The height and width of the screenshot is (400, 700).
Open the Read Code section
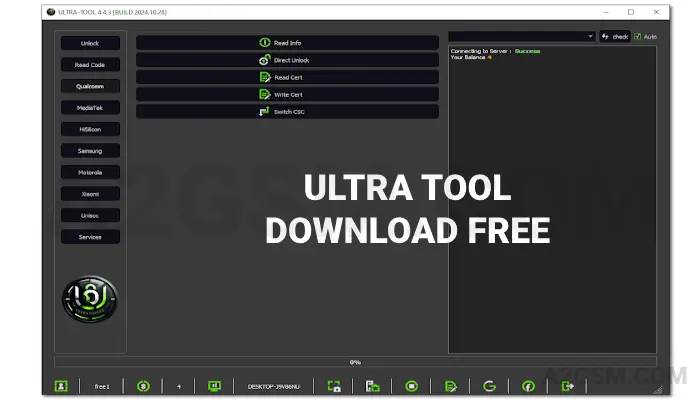click(x=90, y=65)
